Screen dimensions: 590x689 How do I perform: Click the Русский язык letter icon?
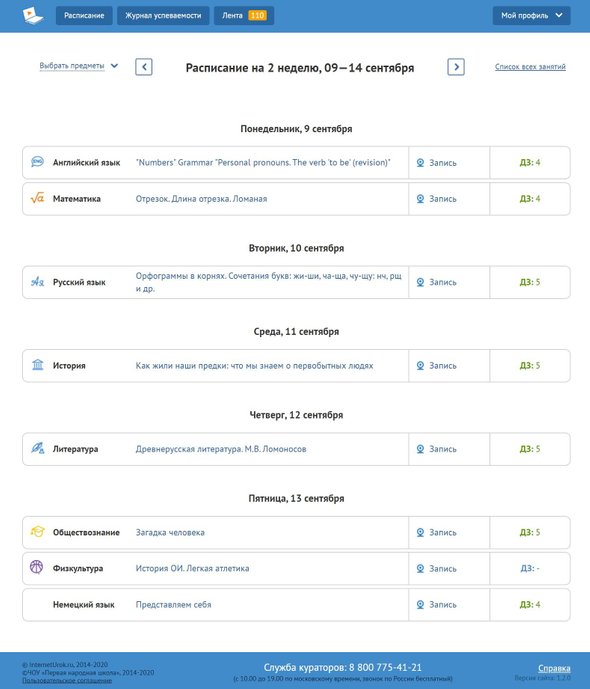click(37, 282)
